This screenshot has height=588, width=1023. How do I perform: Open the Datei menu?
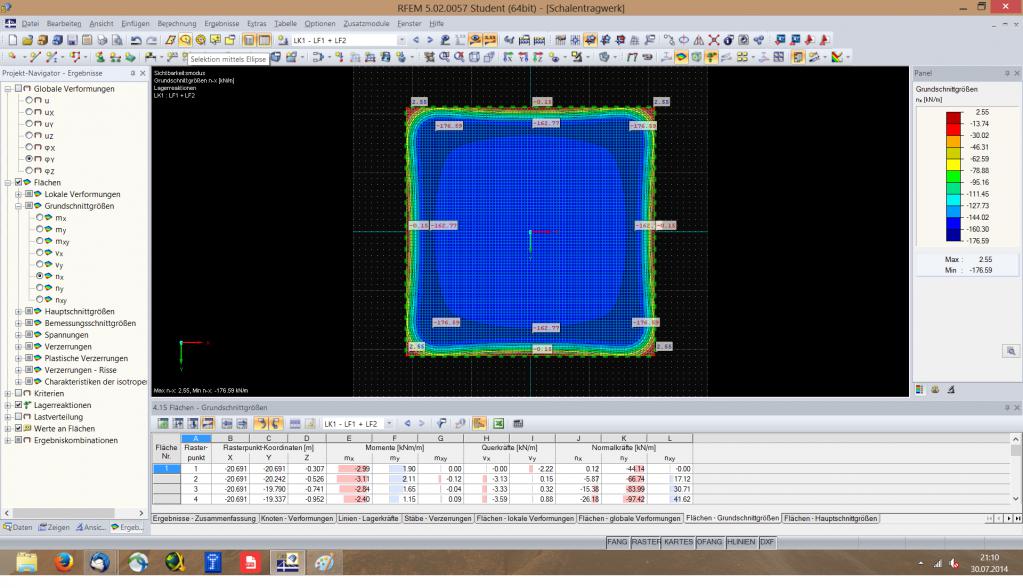[x=30, y=23]
